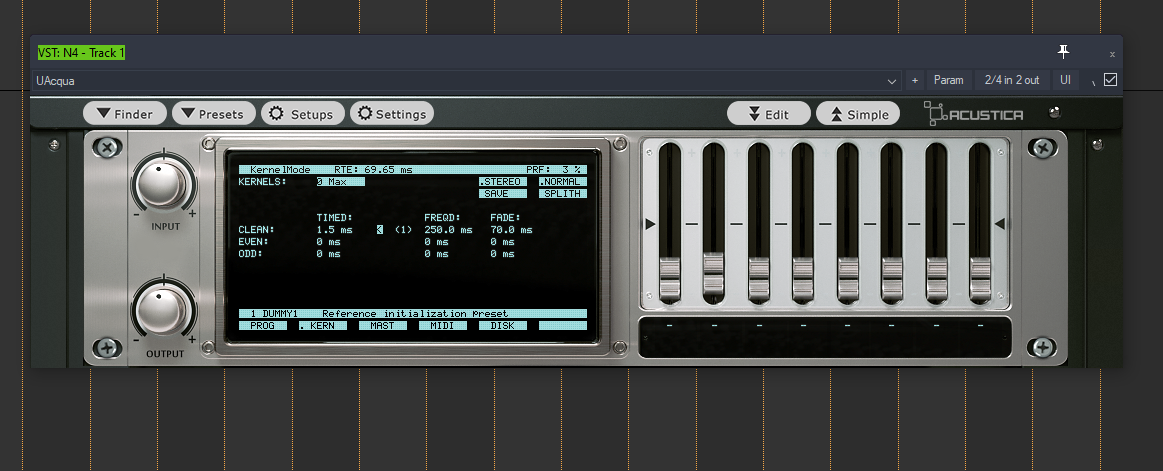The height and width of the screenshot is (471, 1163).
Task: Select the CLEAN FREQD 250.0 ms value
Action: 448,230
